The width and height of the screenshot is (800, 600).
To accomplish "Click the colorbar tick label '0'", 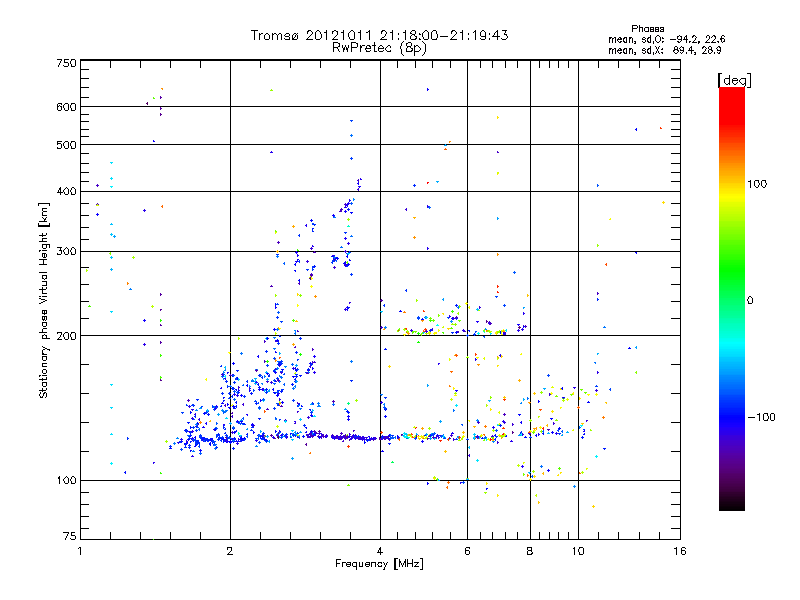I will click(750, 301).
